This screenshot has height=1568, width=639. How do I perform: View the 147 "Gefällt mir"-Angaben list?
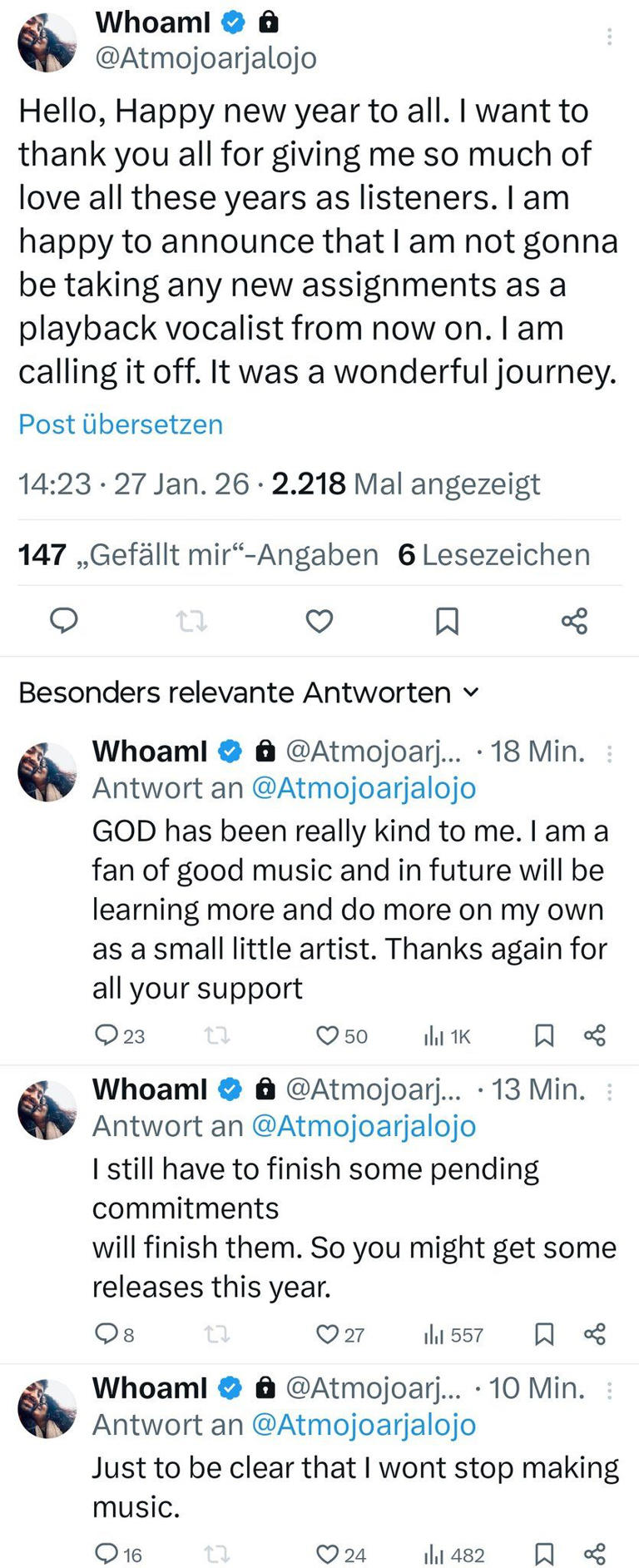coord(198,554)
